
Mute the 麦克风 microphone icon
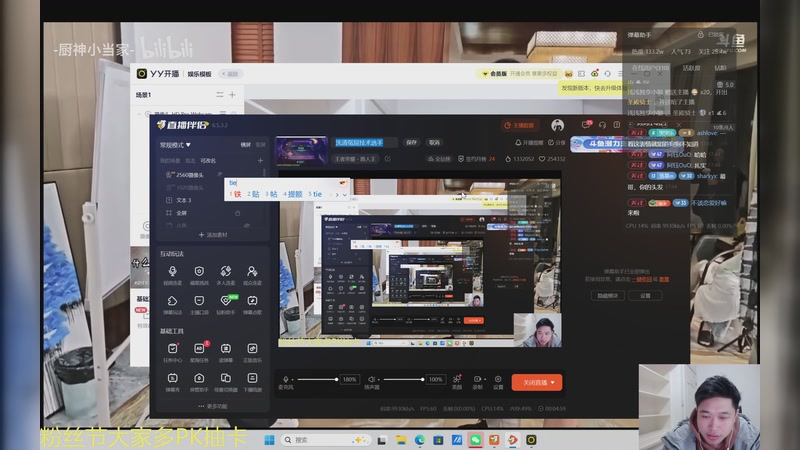tap(286, 379)
